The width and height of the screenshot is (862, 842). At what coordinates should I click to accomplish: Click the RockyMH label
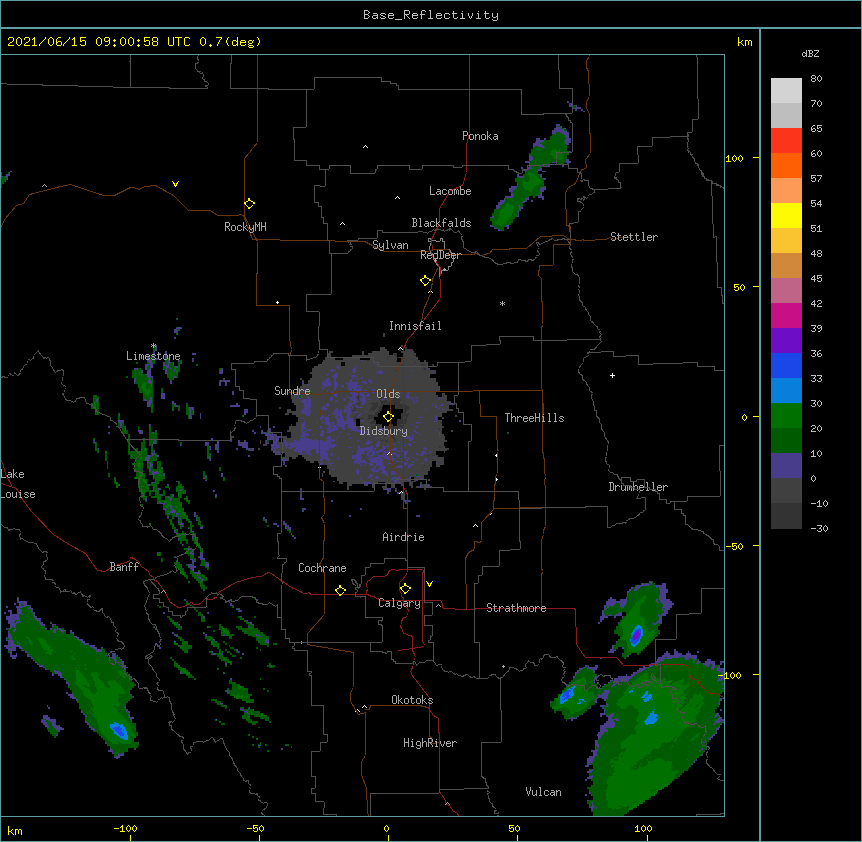point(245,227)
